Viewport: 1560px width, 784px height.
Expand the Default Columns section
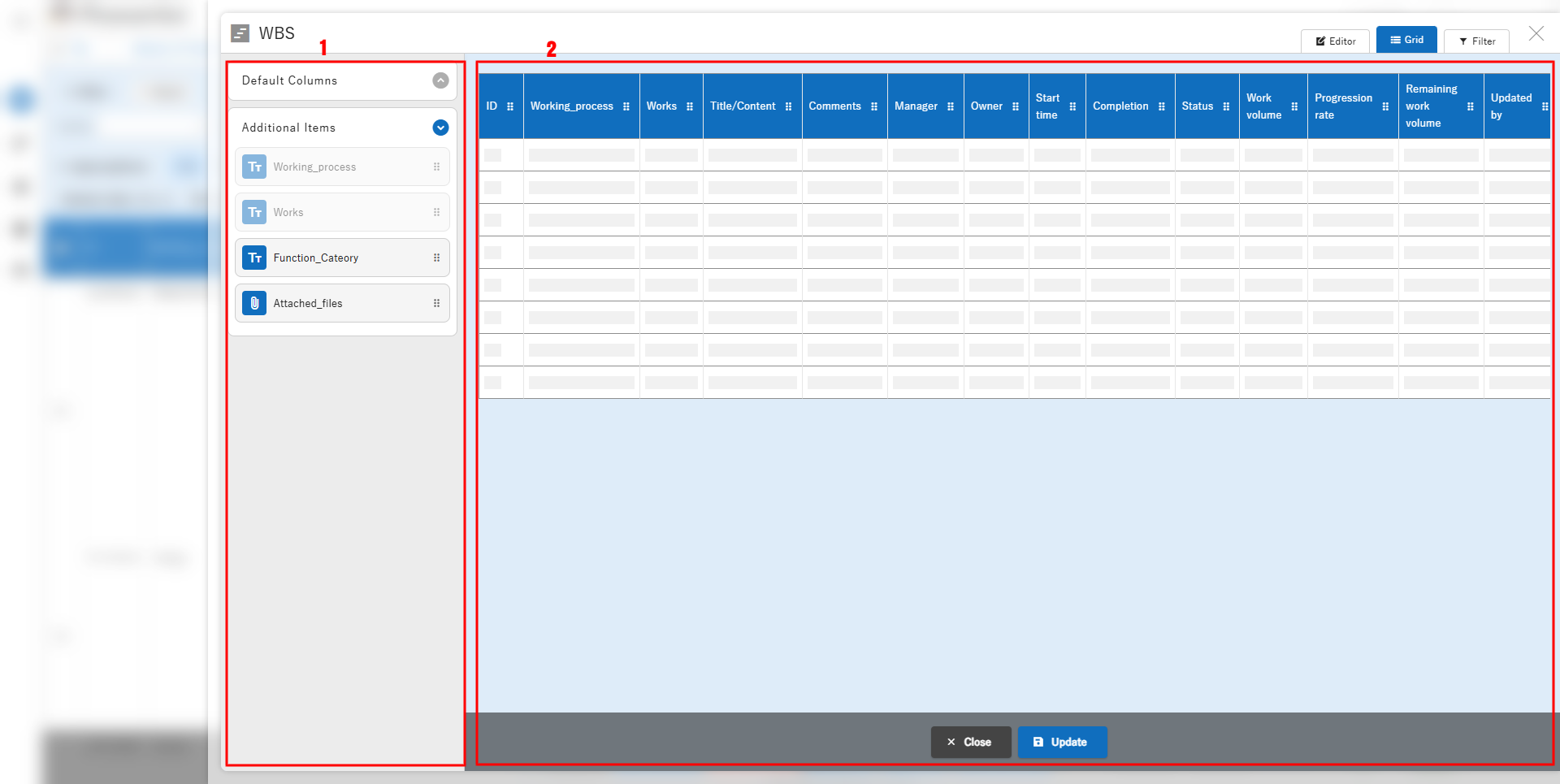pos(440,80)
